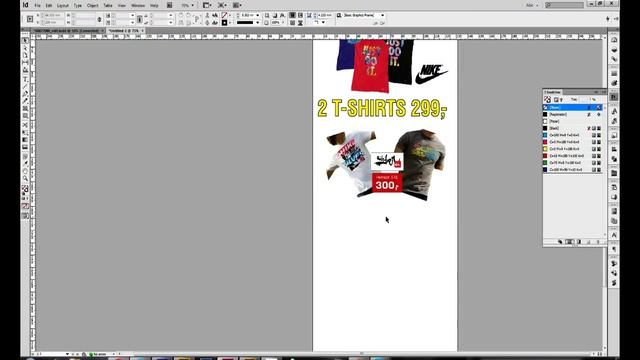Open the Arrange Documents dropdown
Image resolution: width=640 pixels, height=360 pixels.
(237, 5)
